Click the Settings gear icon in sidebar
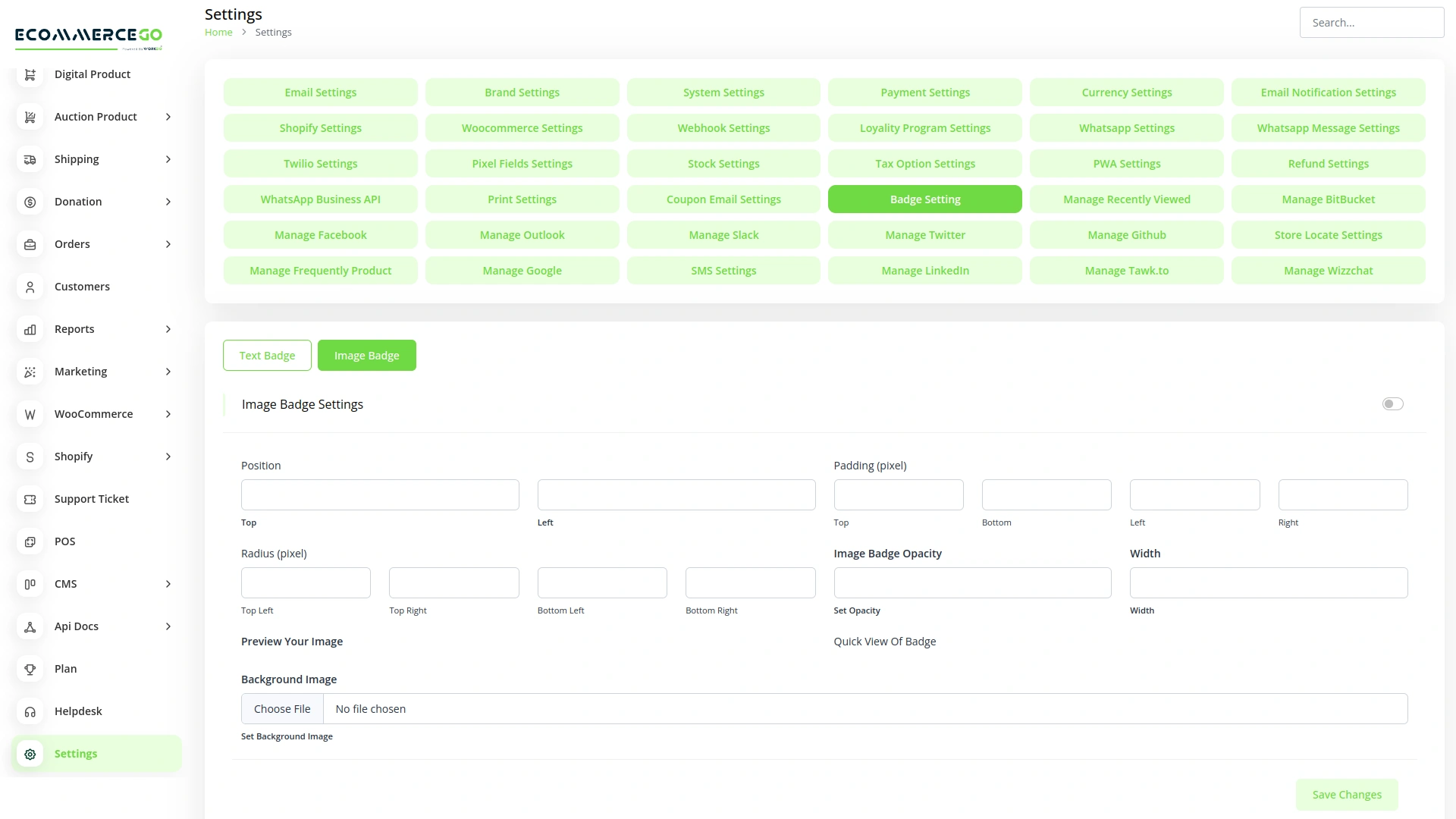The width and height of the screenshot is (1456, 819). (30, 754)
